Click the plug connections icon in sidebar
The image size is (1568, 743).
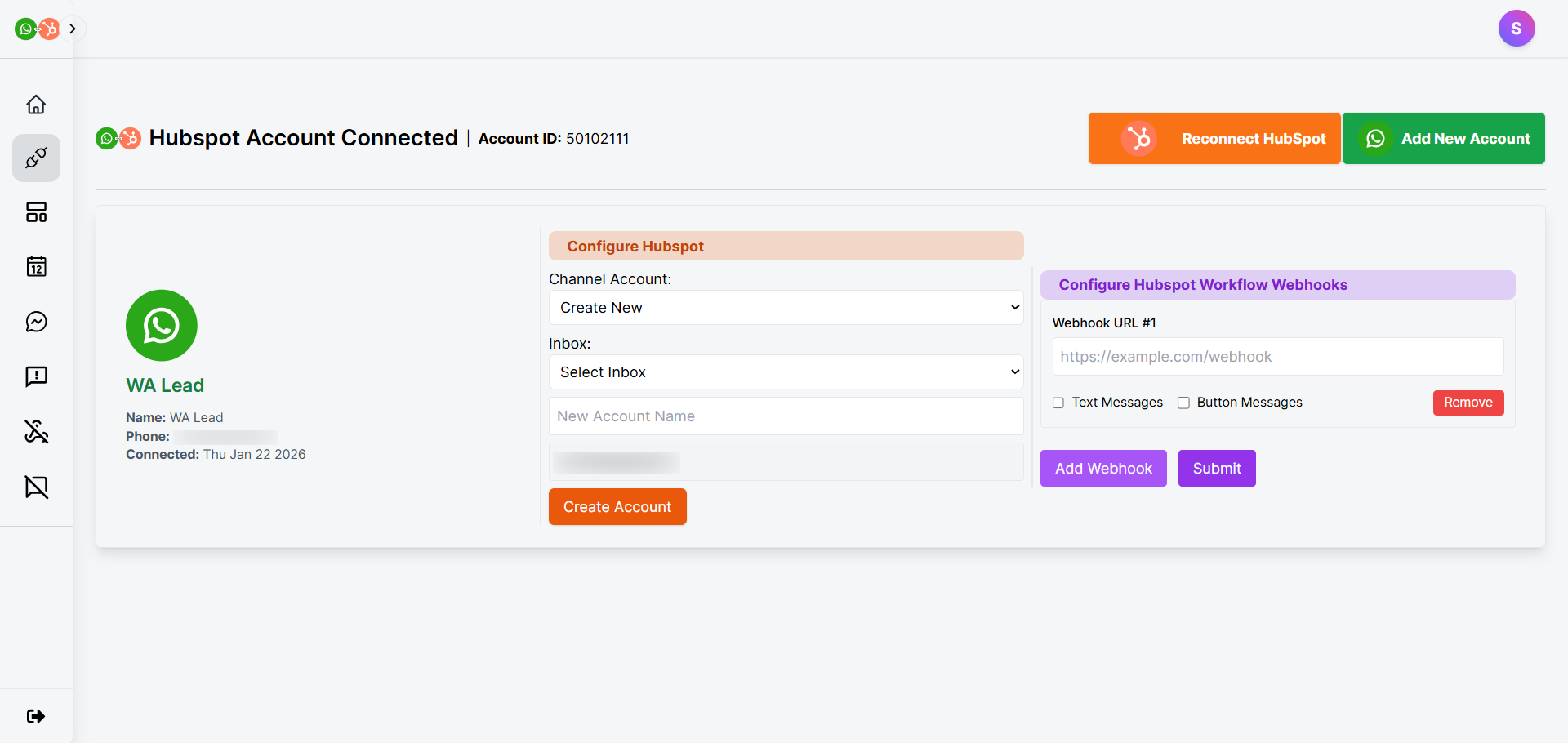pyautogui.click(x=36, y=158)
